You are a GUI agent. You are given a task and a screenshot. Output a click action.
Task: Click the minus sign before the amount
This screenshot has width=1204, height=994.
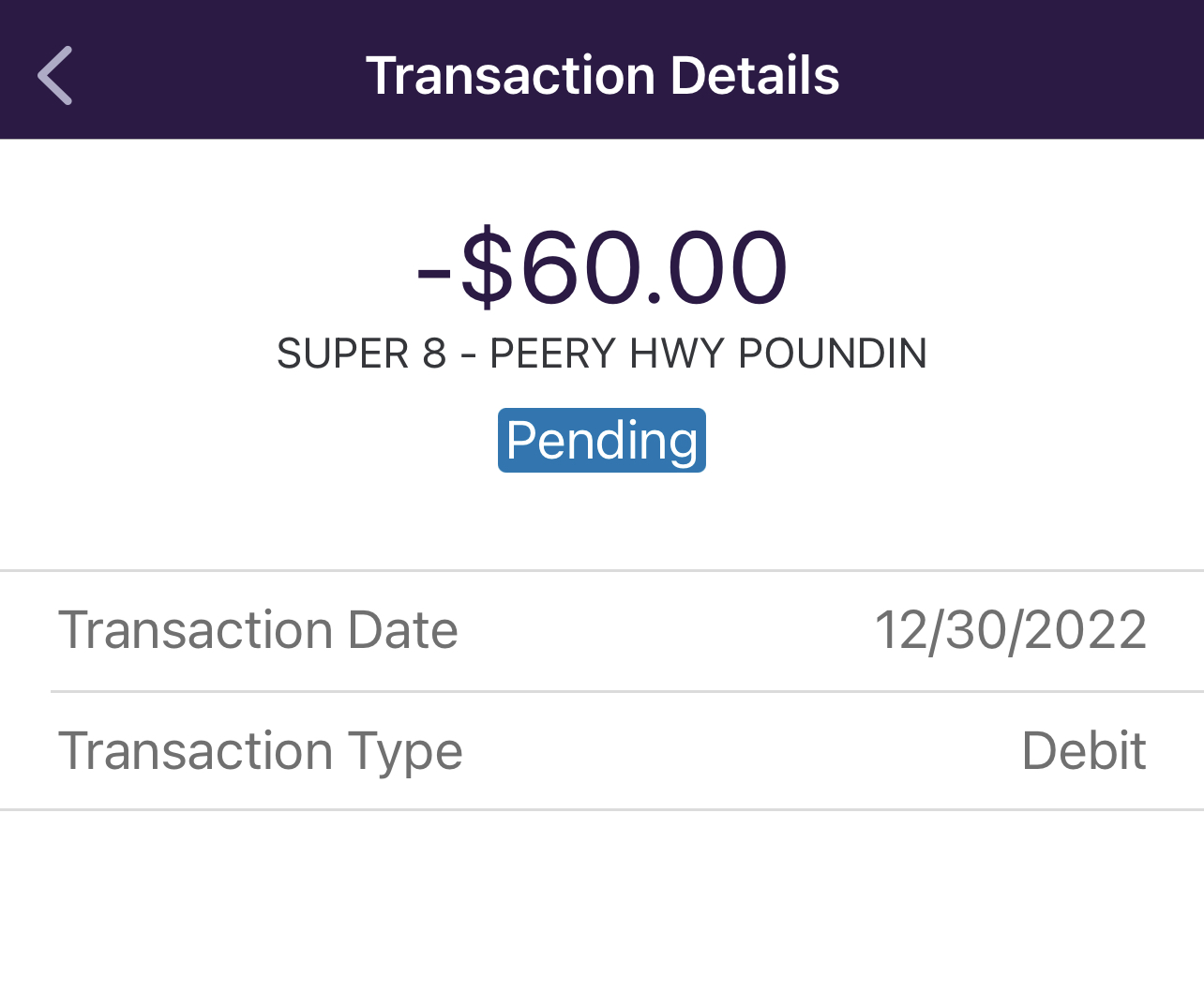click(x=434, y=272)
